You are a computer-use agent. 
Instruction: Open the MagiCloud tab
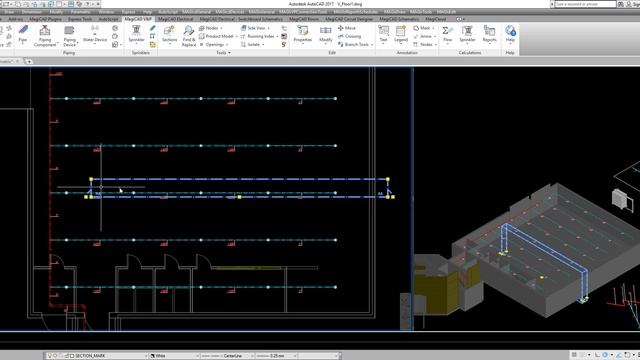436,19
